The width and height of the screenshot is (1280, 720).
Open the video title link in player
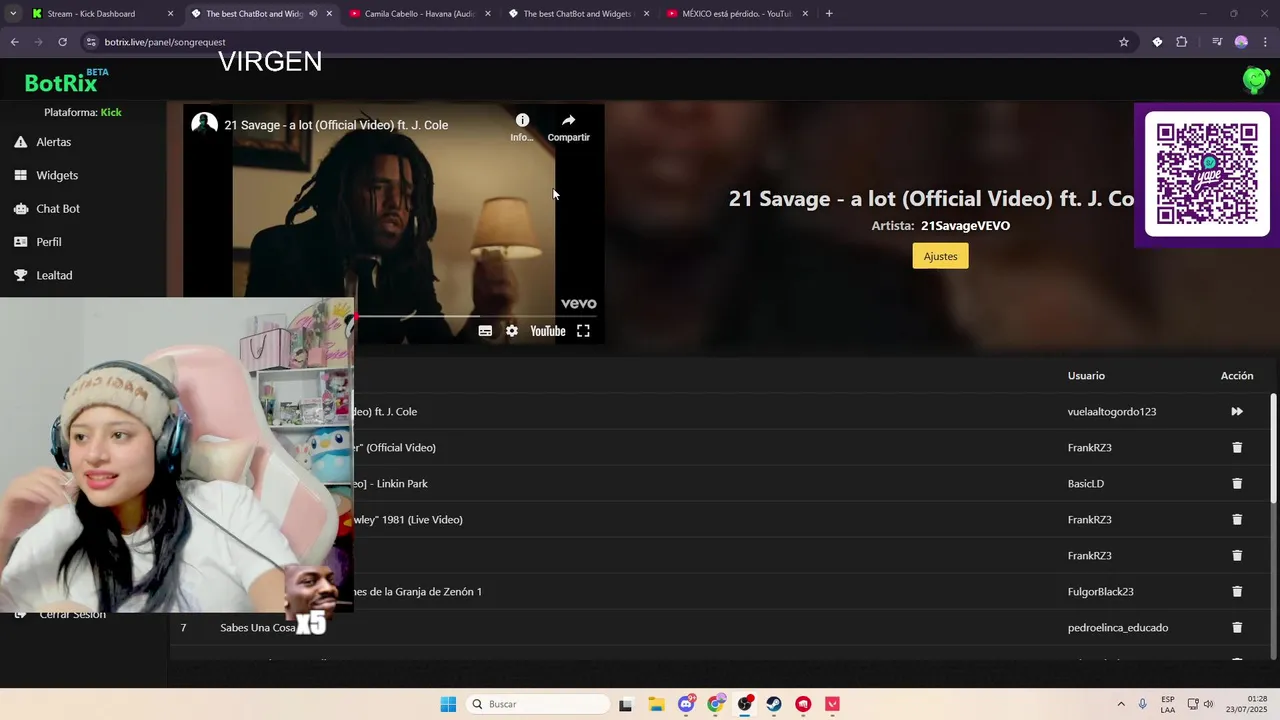coord(336,125)
